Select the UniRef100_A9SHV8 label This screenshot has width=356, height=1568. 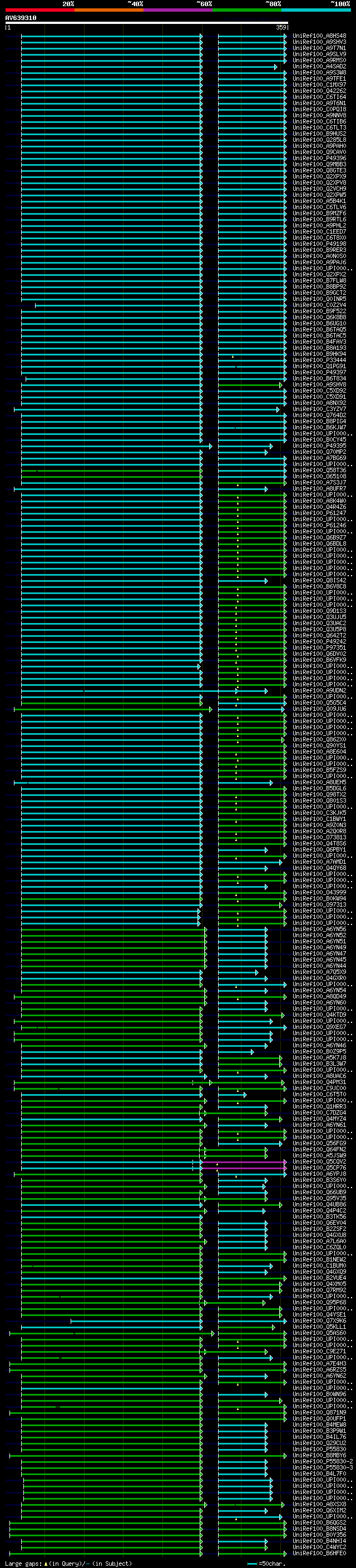(319, 385)
